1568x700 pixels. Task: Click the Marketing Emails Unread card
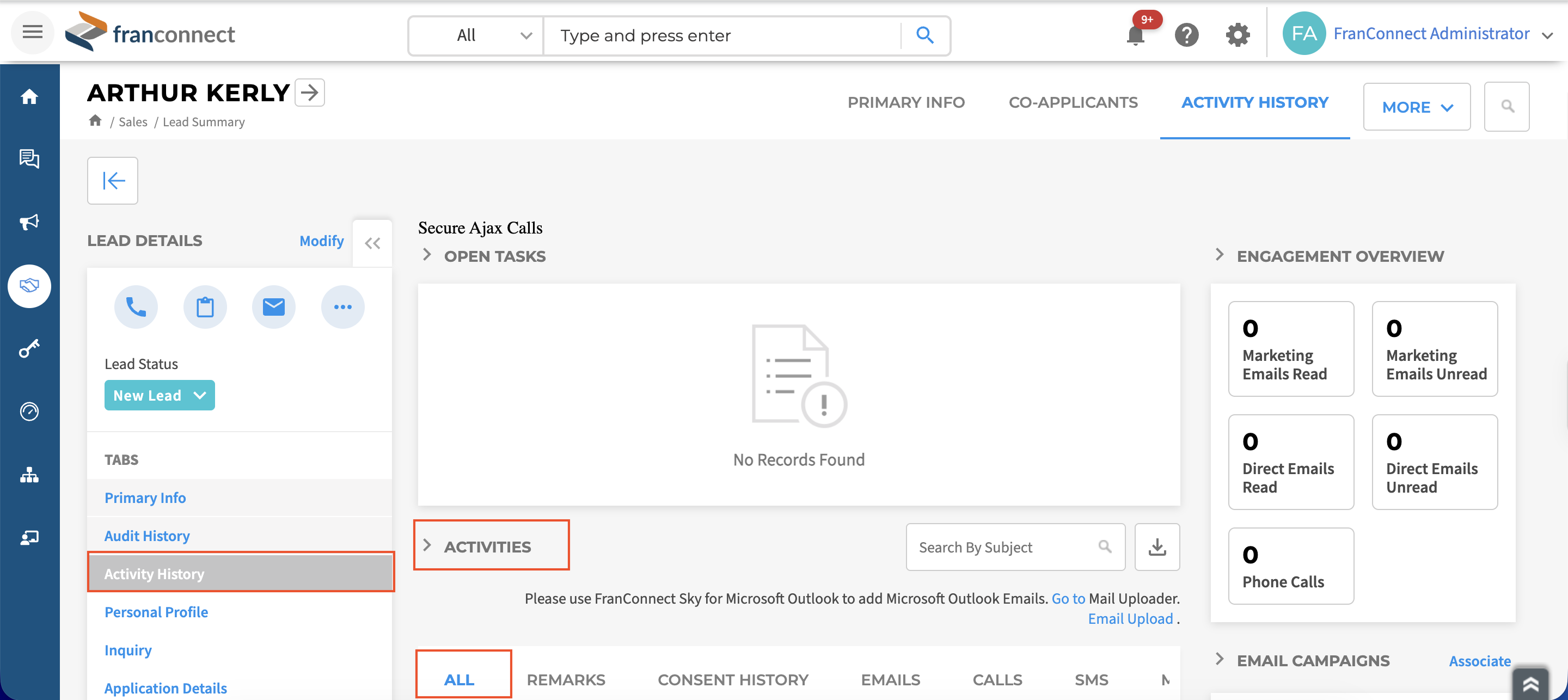1435,349
